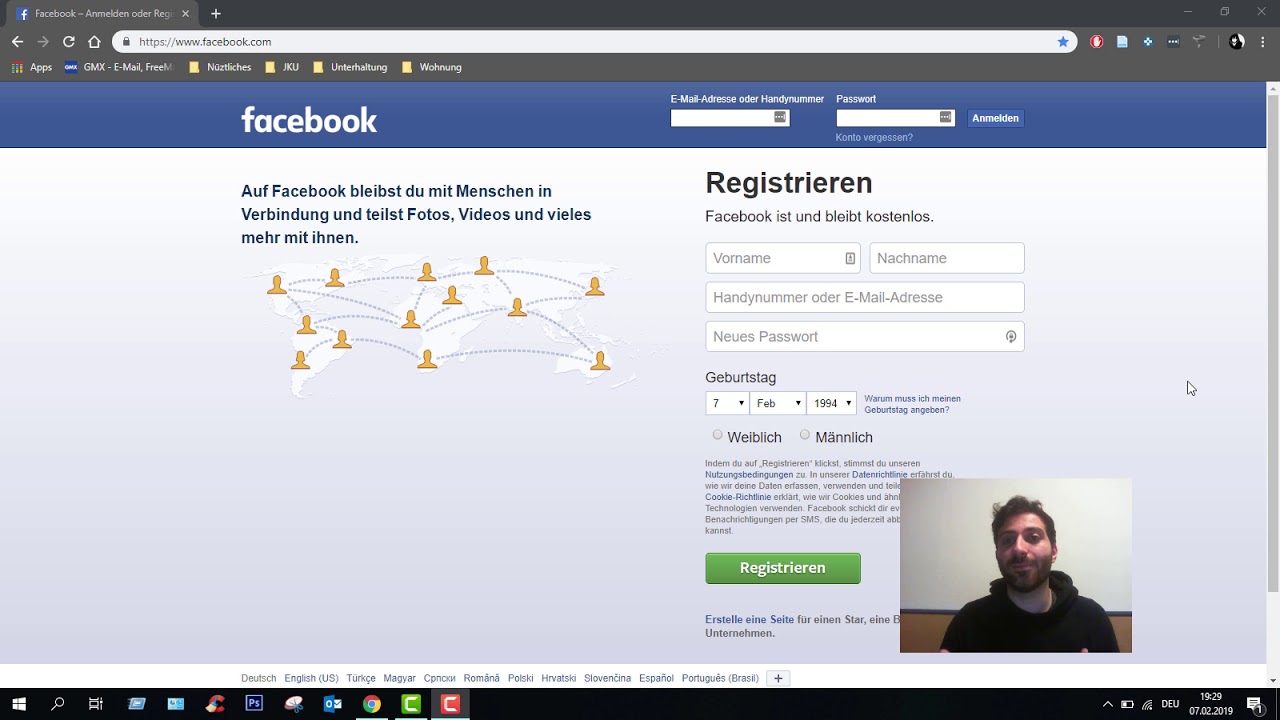This screenshot has width=1280, height=720.
Task: Focus the Handynummer oder E-Mail-Adresse field
Action: coord(865,297)
